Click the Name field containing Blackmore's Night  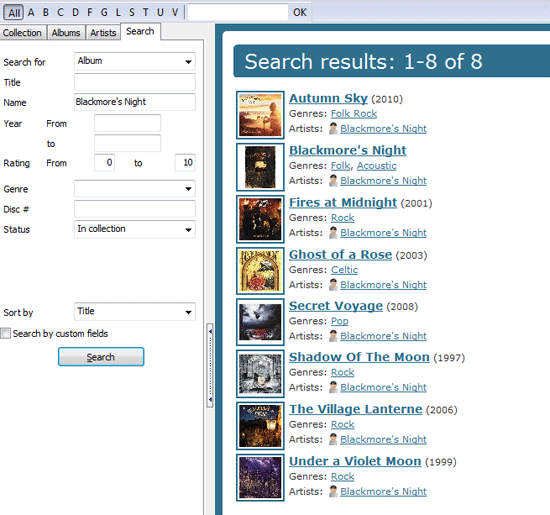pos(135,102)
